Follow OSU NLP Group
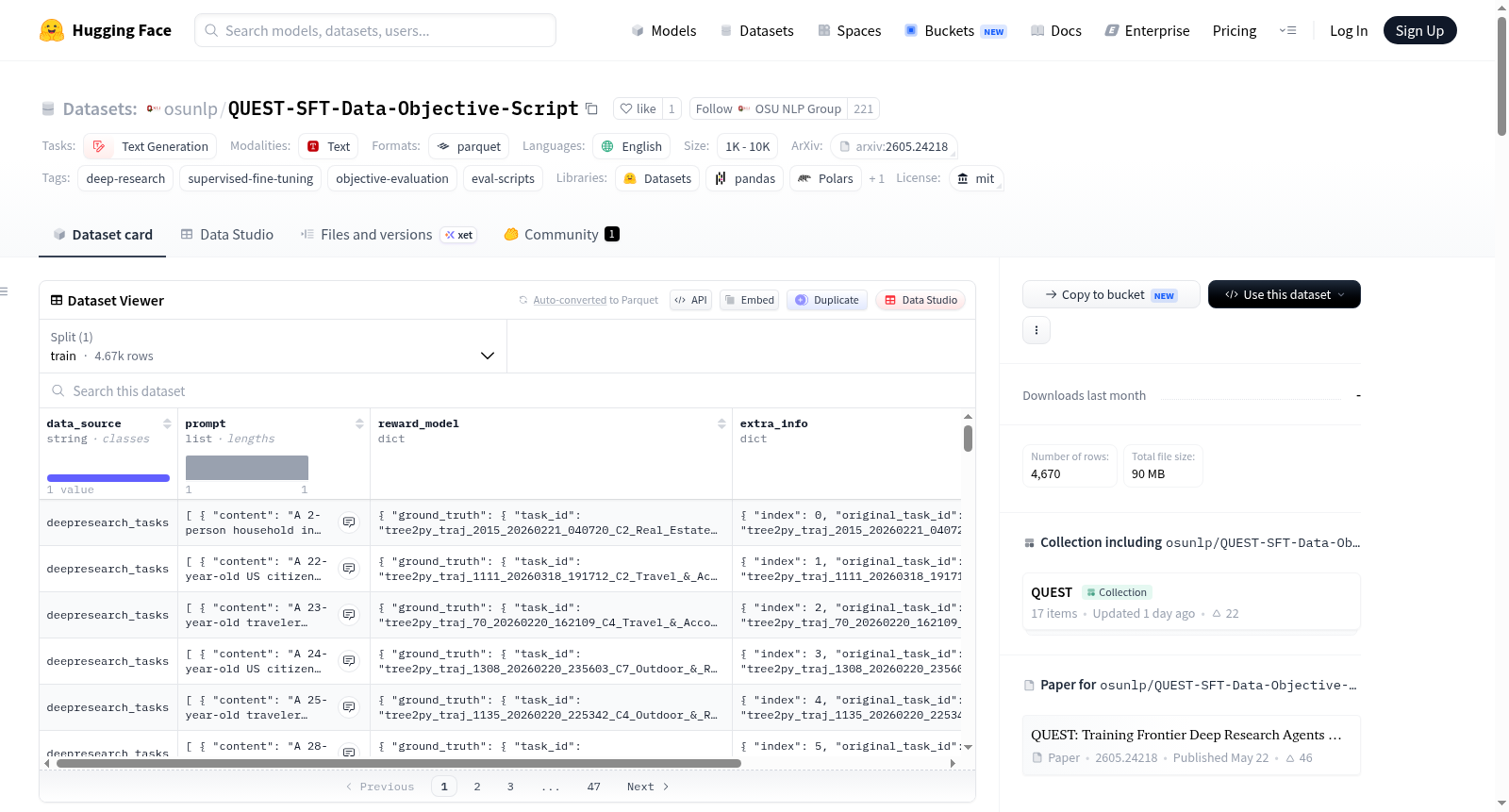The image size is (1509, 812). pyautogui.click(x=769, y=108)
